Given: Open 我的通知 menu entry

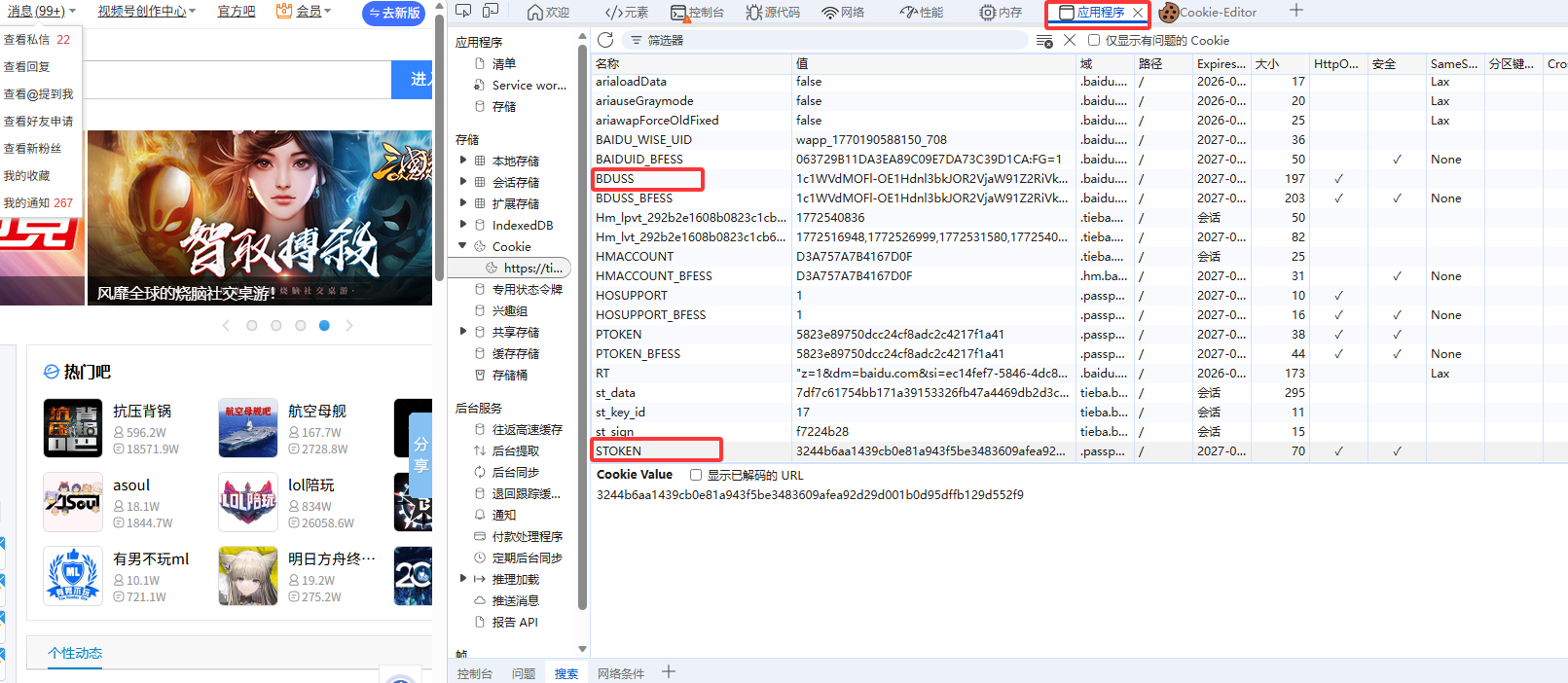Looking at the screenshot, I should click(x=39, y=203).
